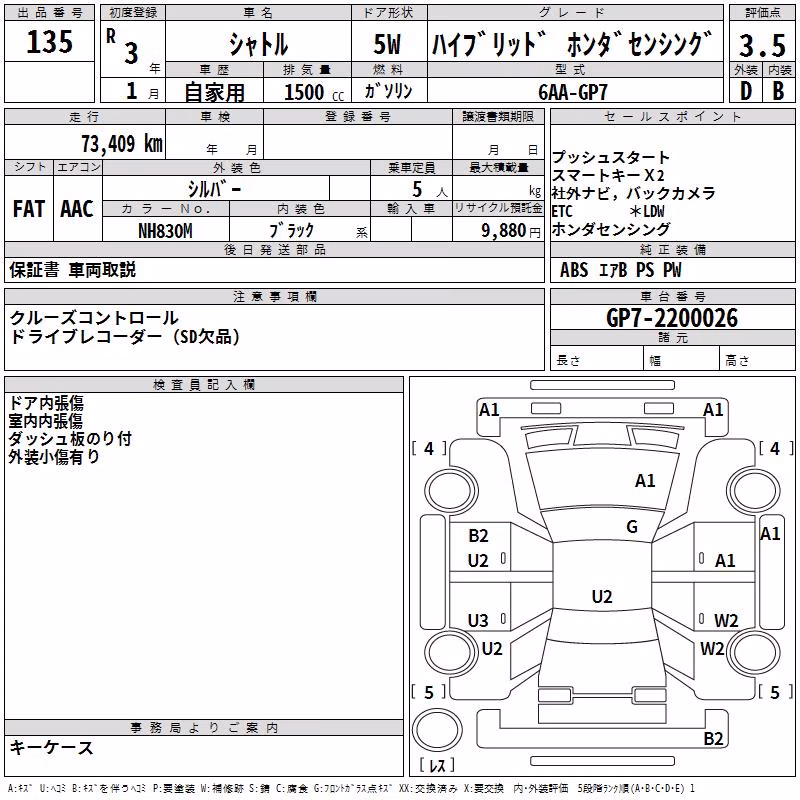Image resolution: width=800 pixels, height=800 pixels.
Task: Click door shape value 5W
Action: click(387, 44)
